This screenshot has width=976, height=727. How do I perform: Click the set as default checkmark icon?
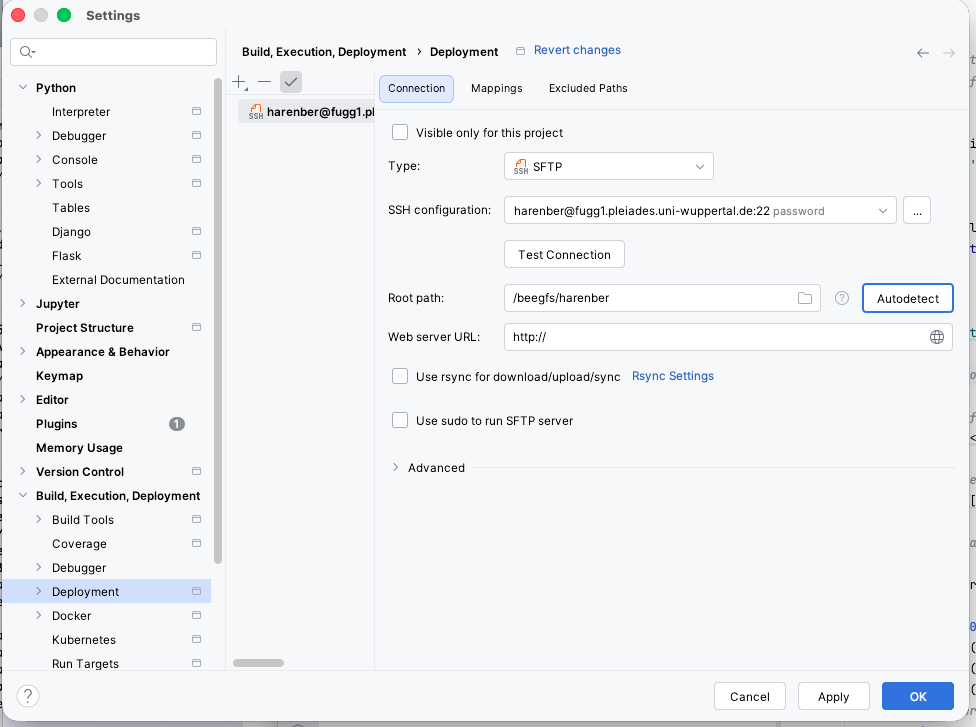tap(291, 82)
